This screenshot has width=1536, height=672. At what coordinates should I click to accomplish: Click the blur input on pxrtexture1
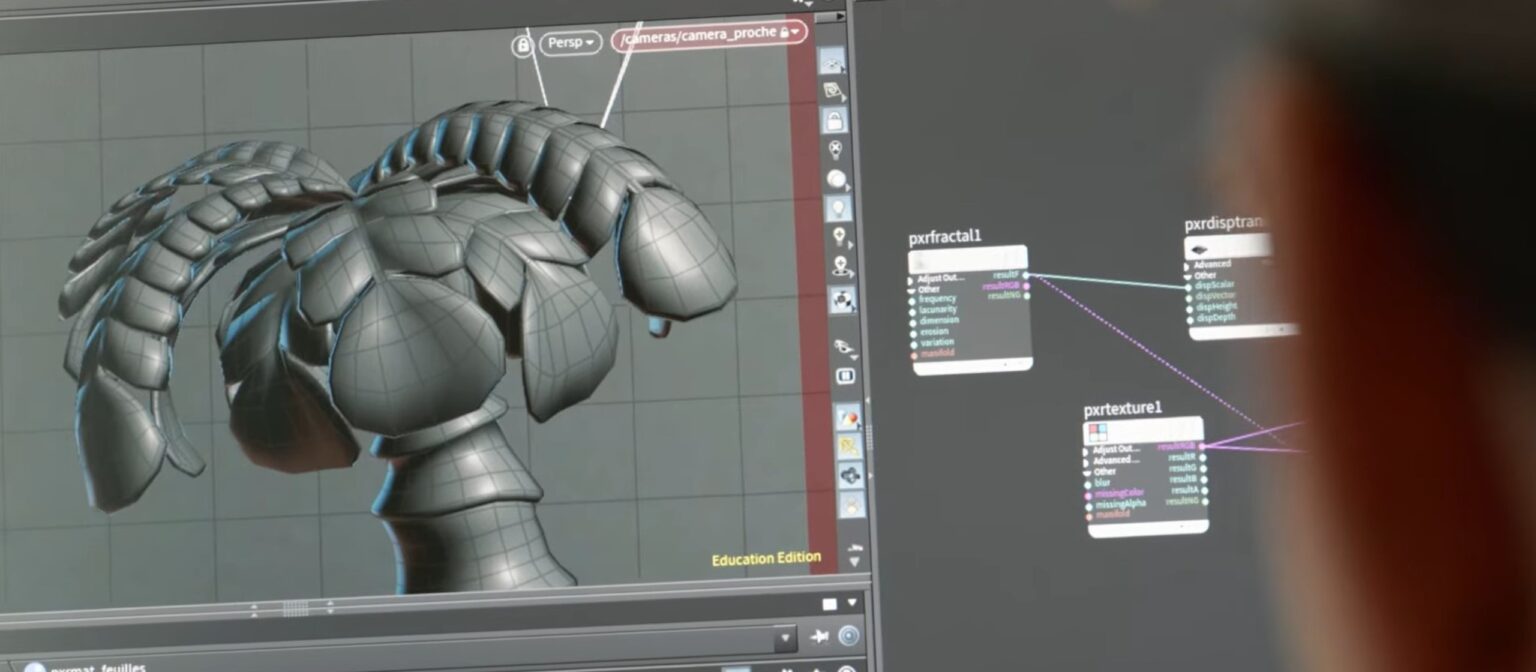pos(1088,483)
